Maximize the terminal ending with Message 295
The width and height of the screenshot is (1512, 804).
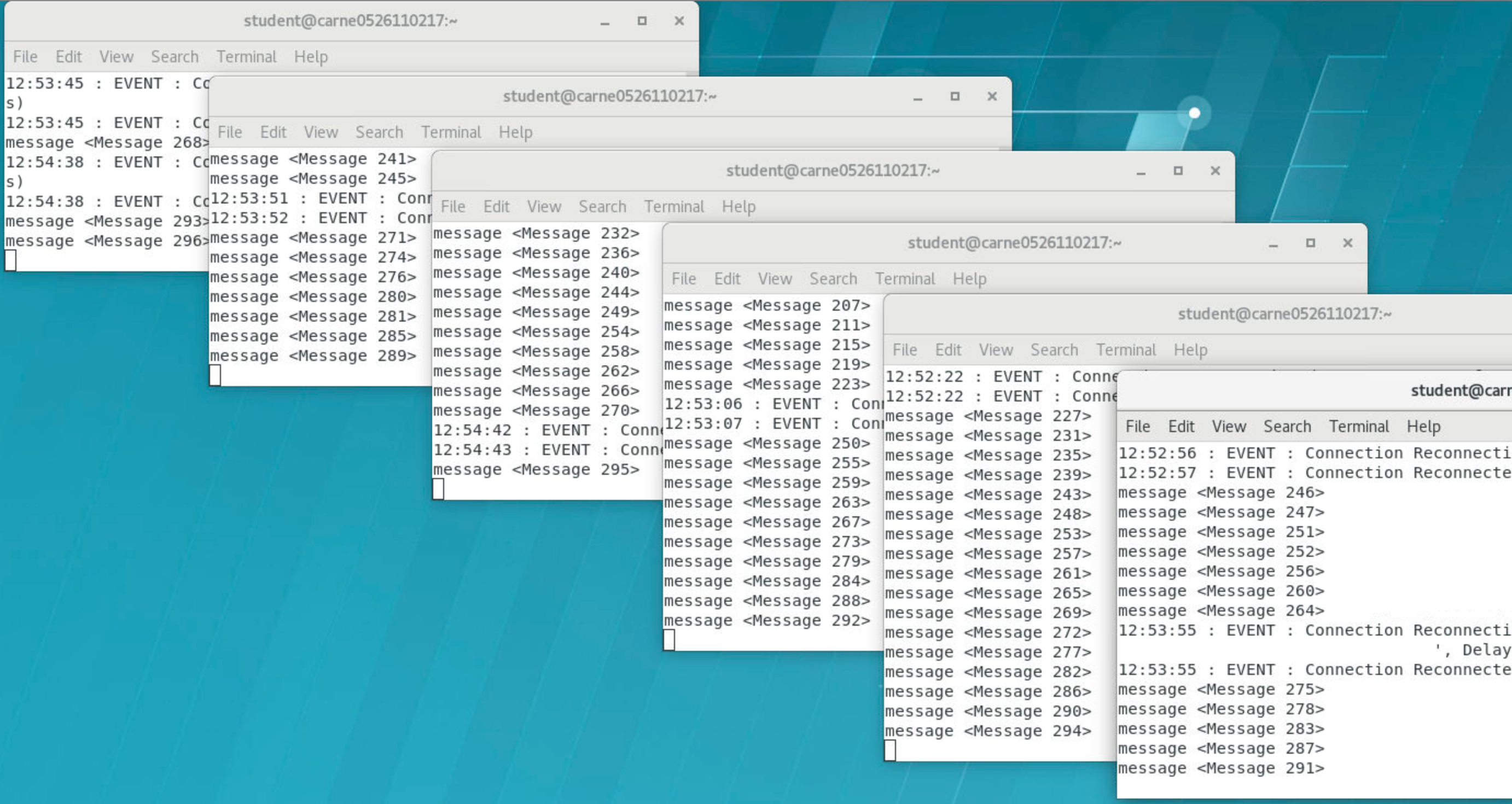point(1178,171)
